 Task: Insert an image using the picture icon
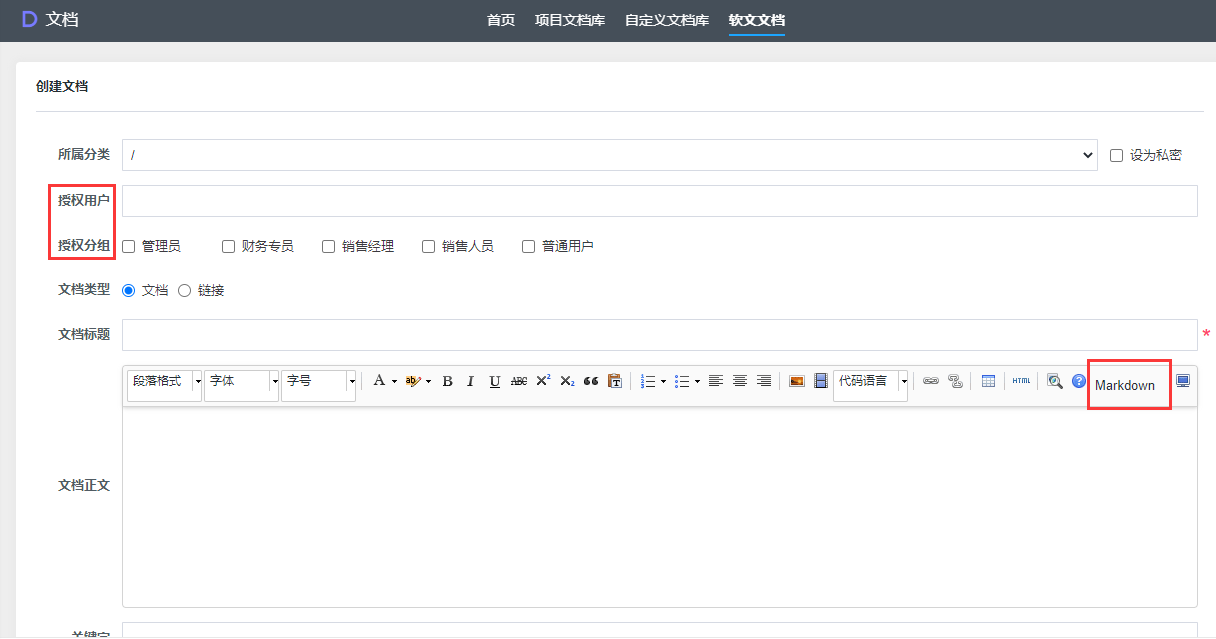pos(797,381)
